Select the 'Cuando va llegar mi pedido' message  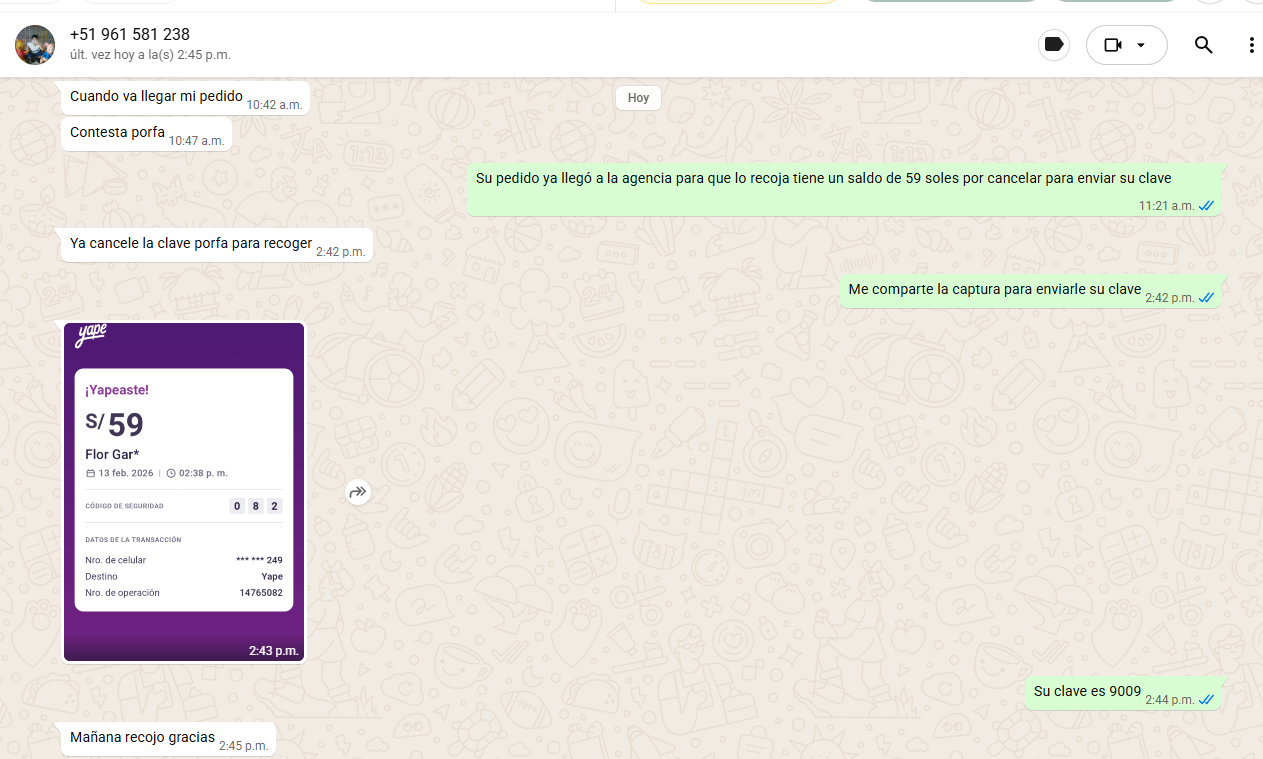tap(156, 97)
